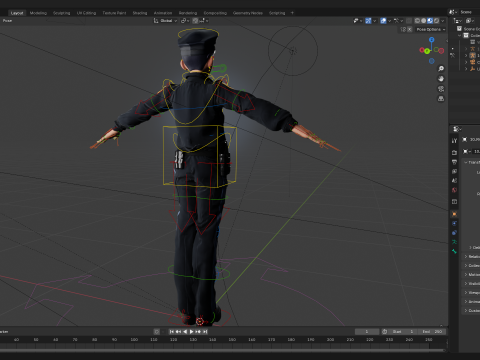This screenshot has height=360, width=480.
Task: Open the Output properties tab
Action: point(454,162)
